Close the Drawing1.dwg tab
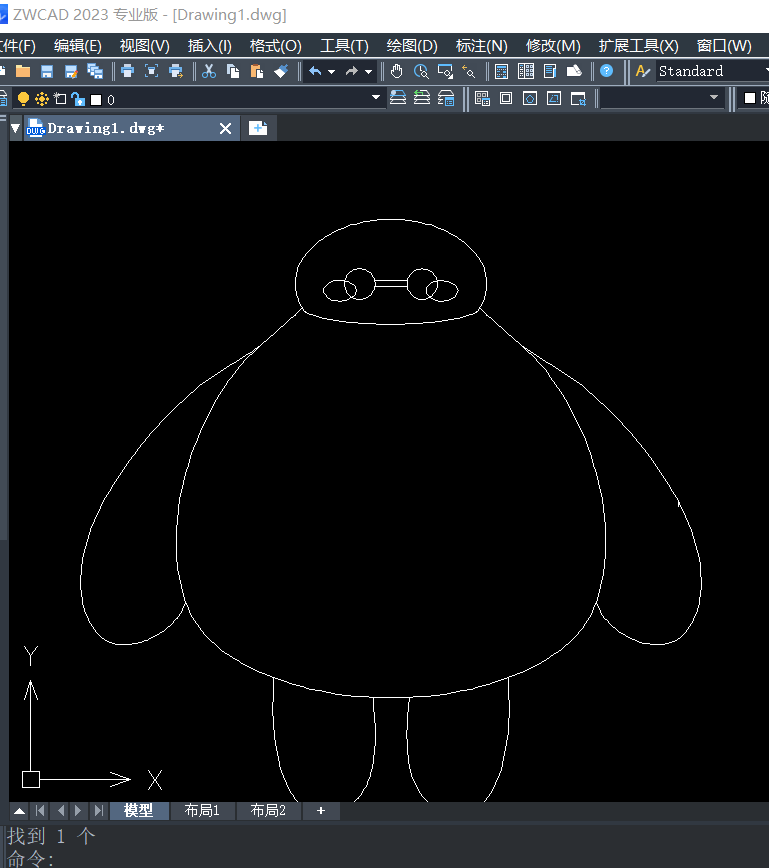 tap(225, 128)
